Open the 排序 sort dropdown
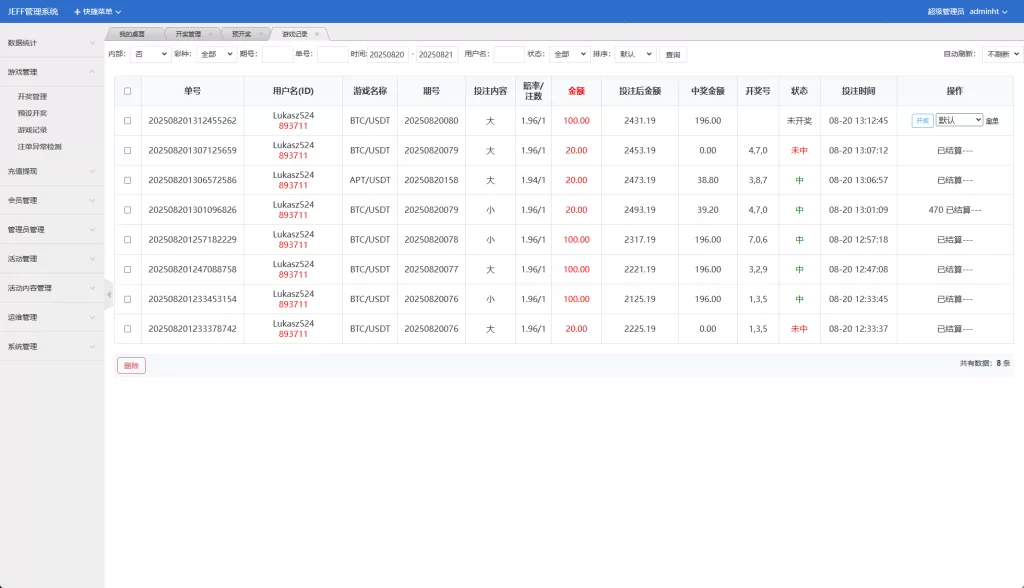 coord(635,54)
